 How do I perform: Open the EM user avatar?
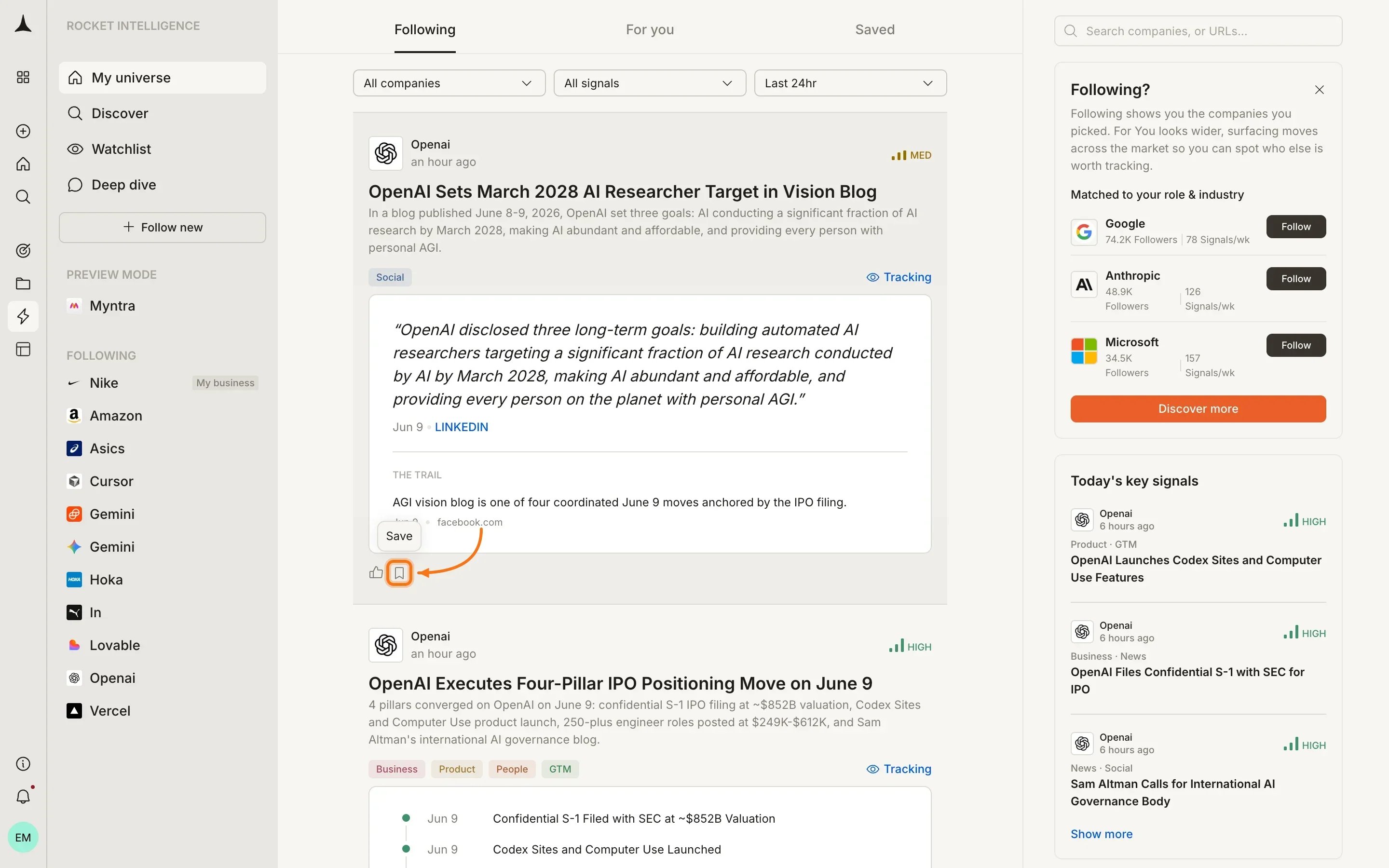(23, 837)
